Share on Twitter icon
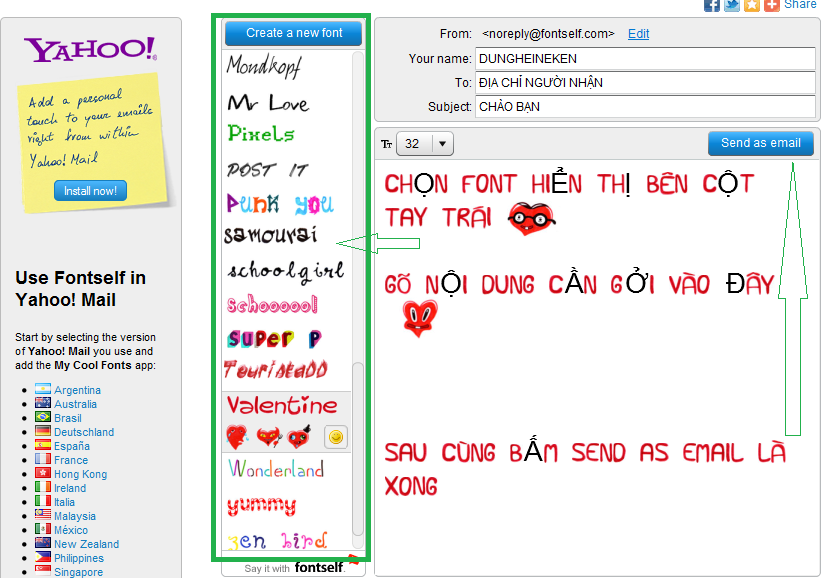 click(732, 5)
